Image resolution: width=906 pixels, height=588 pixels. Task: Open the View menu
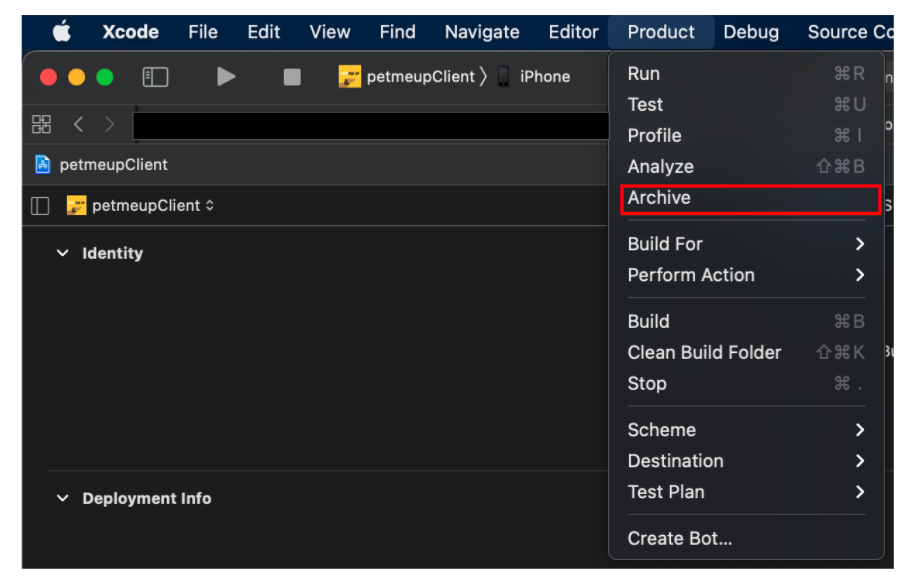click(330, 32)
